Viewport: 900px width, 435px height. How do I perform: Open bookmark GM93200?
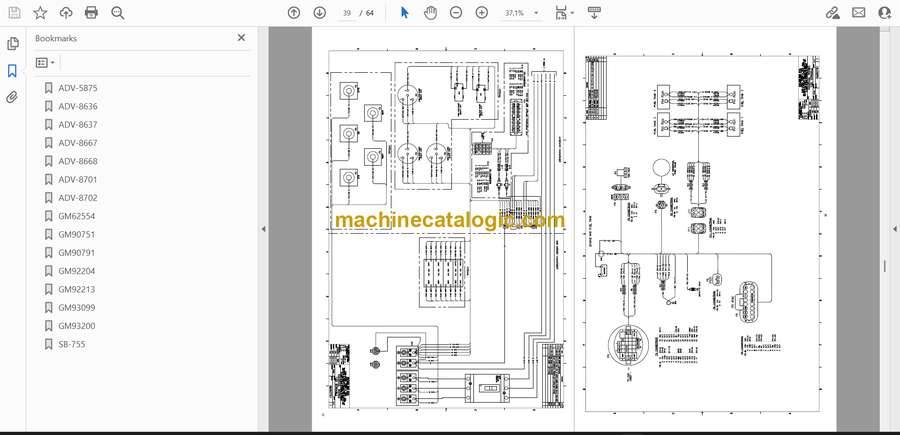click(x=76, y=326)
